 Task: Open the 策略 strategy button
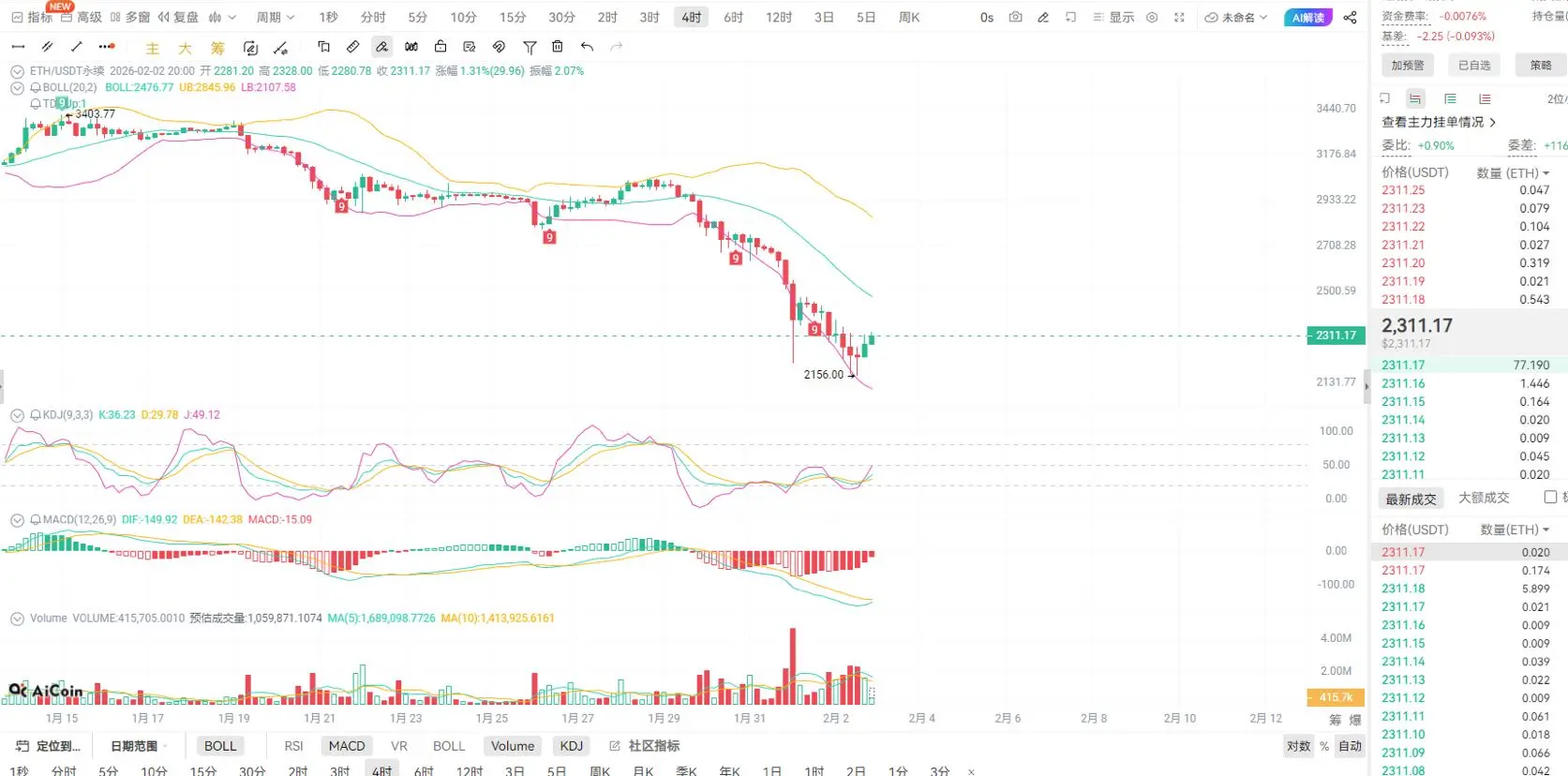click(1541, 65)
